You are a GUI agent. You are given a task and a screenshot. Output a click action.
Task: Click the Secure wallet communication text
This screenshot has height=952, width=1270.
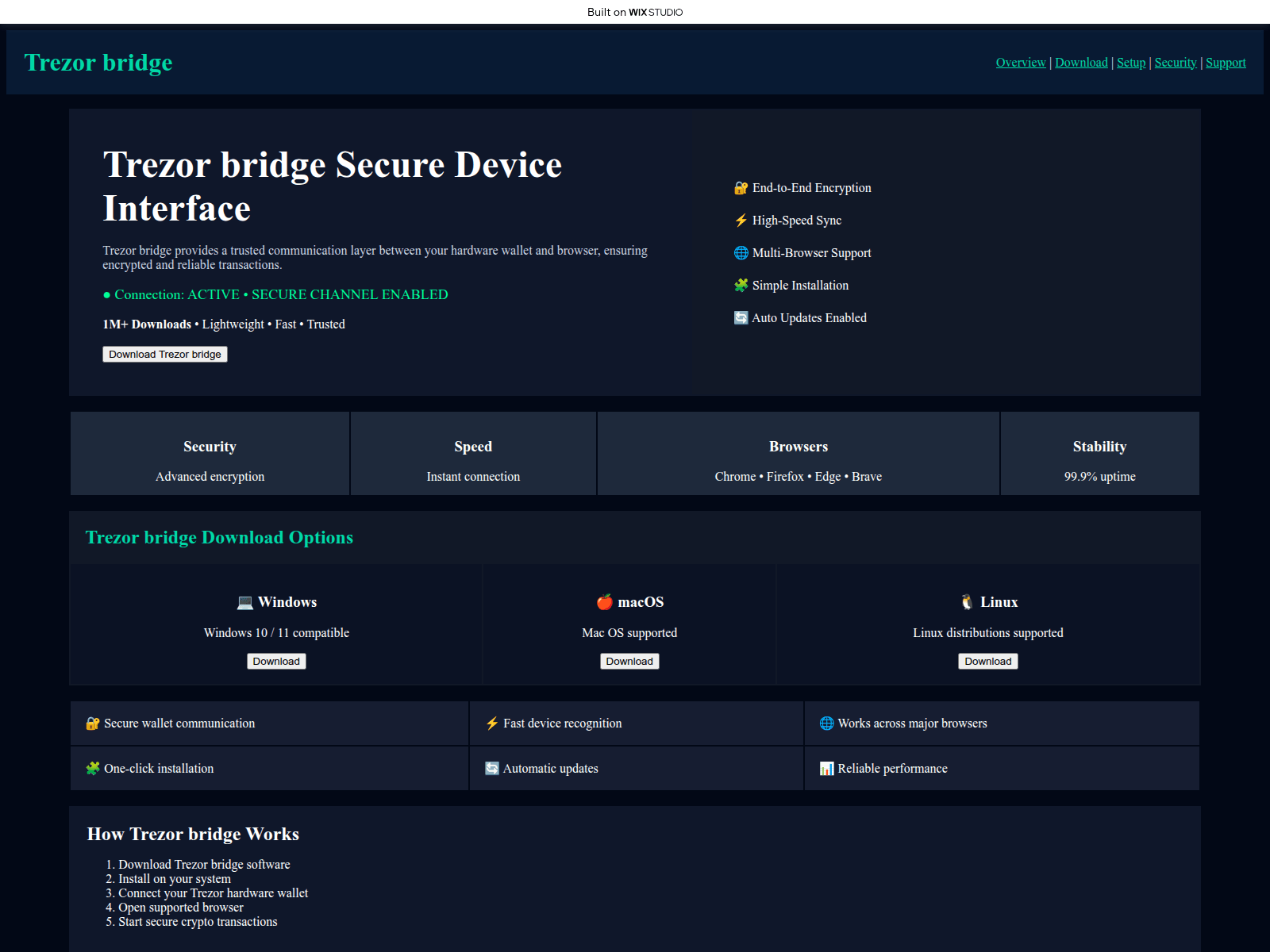(x=179, y=724)
